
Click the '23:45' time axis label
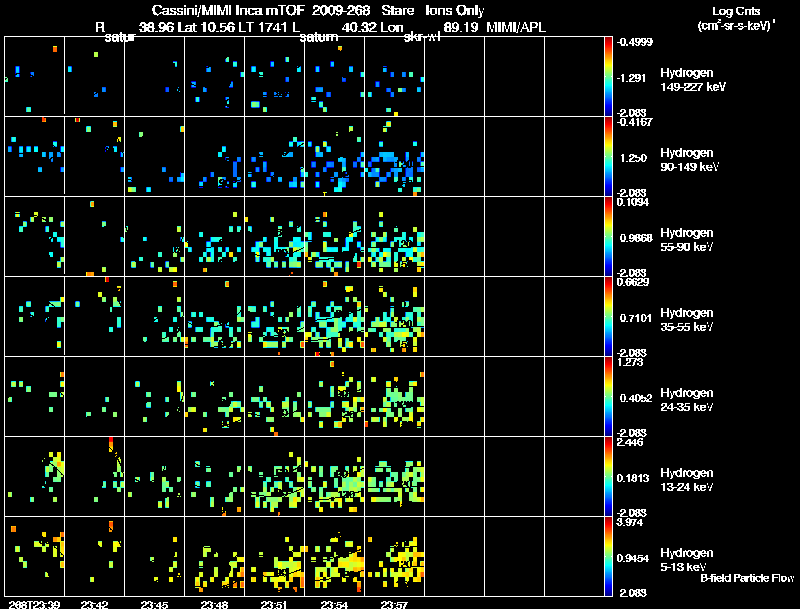(x=155, y=605)
